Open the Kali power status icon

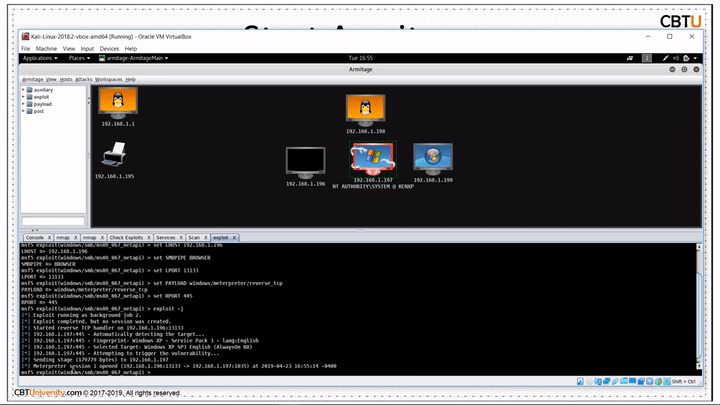click(x=686, y=58)
